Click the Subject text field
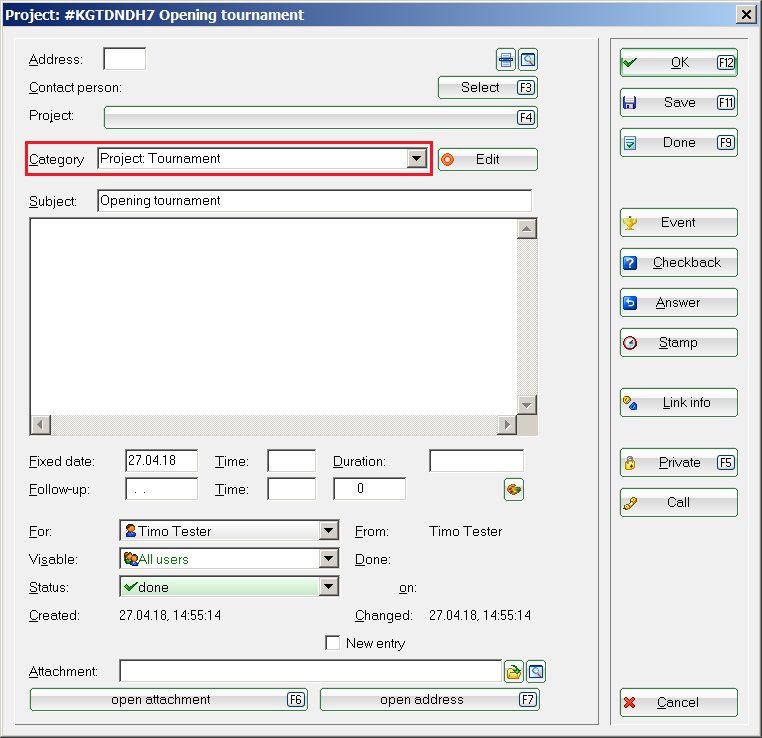762x738 pixels. tap(314, 201)
